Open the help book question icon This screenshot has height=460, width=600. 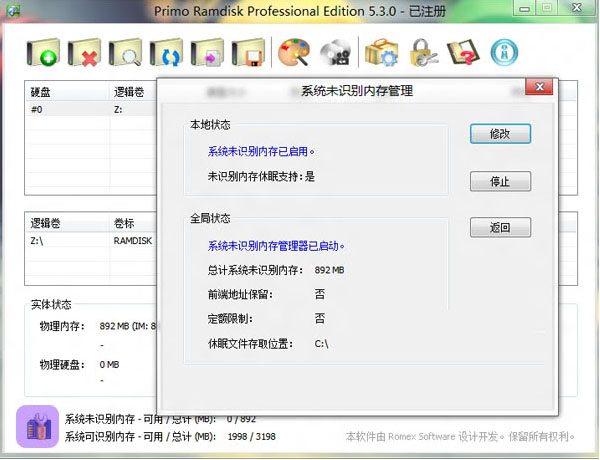pyautogui.click(x=463, y=52)
